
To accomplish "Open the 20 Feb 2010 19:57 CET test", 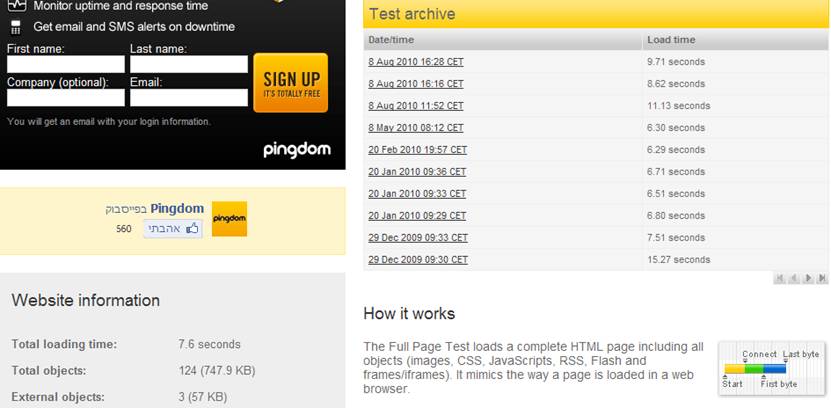I will tap(418, 150).
